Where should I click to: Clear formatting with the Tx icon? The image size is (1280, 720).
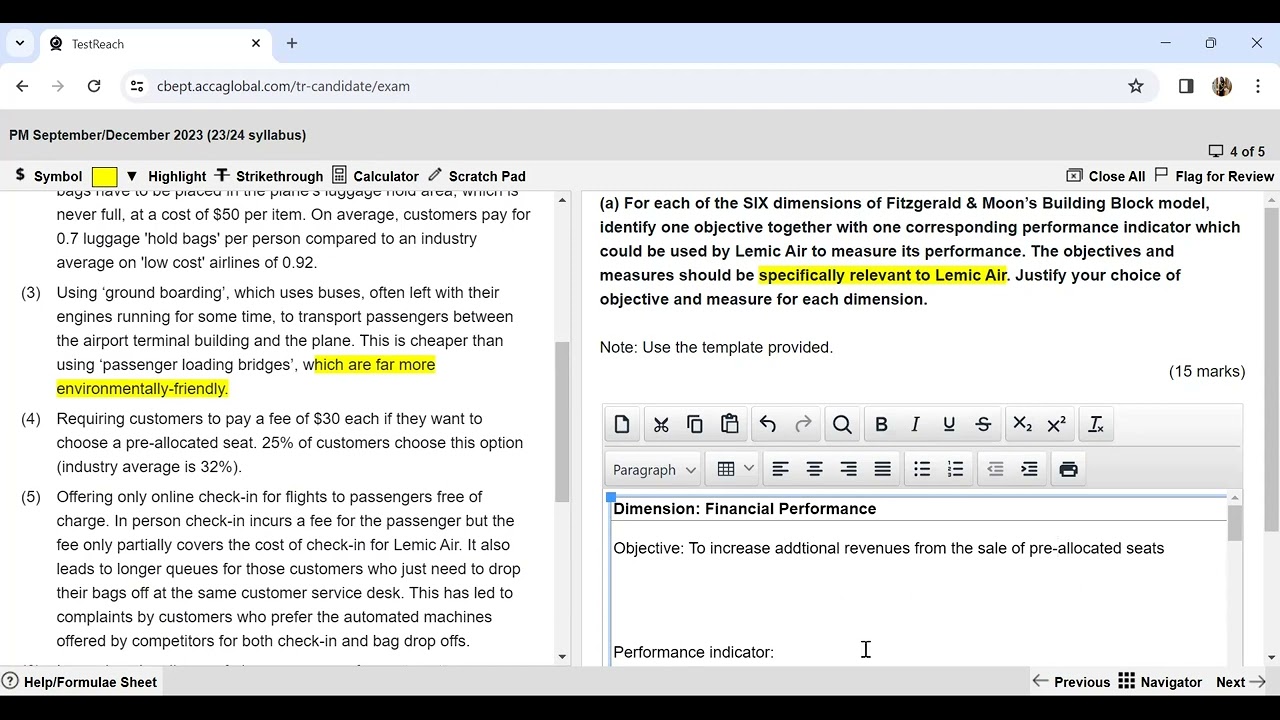[x=1095, y=424]
